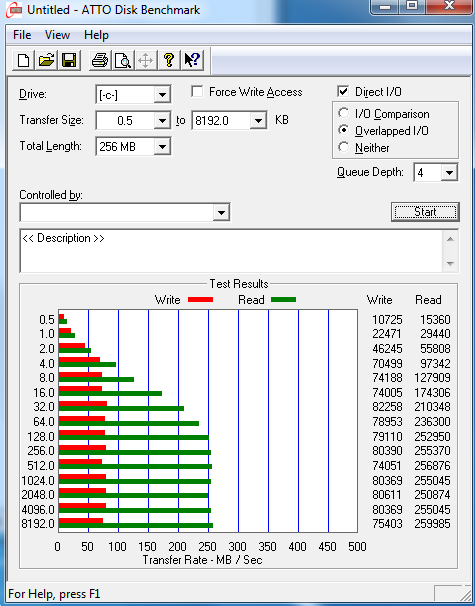
Task: Click write value 46245 in results
Action: click(x=387, y=349)
